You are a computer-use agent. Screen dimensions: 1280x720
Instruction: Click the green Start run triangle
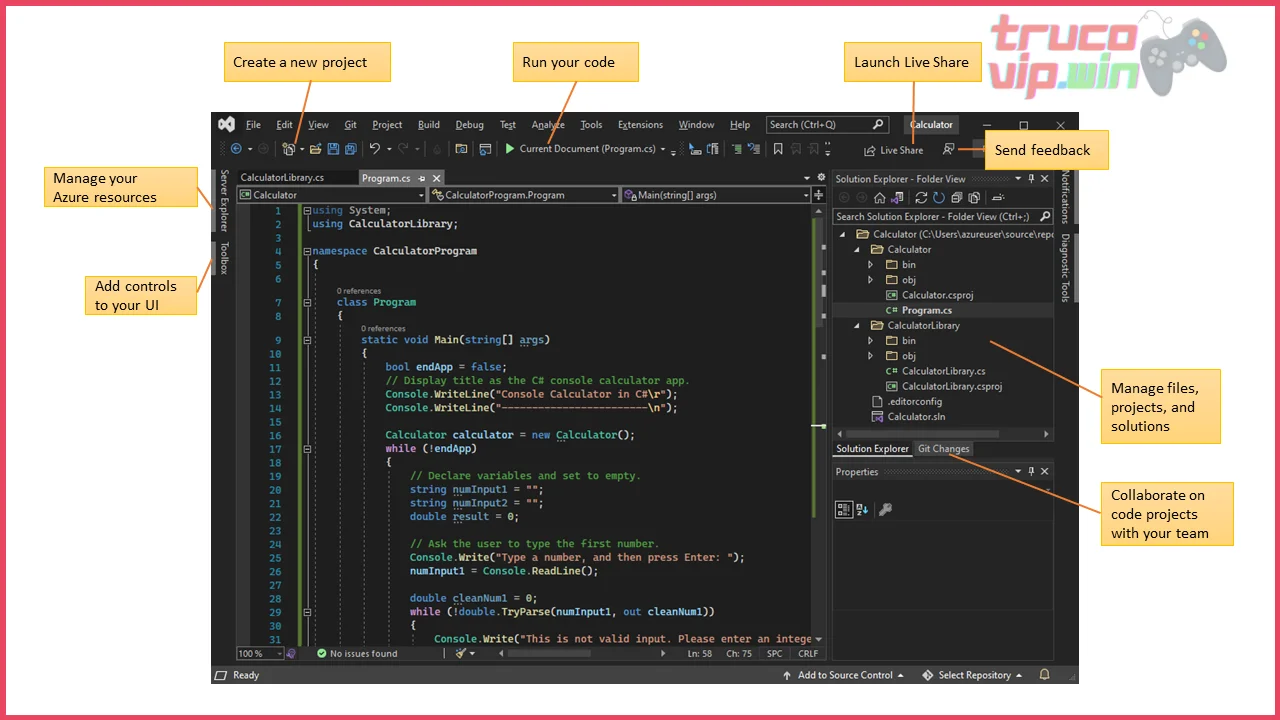pyautogui.click(x=510, y=149)
